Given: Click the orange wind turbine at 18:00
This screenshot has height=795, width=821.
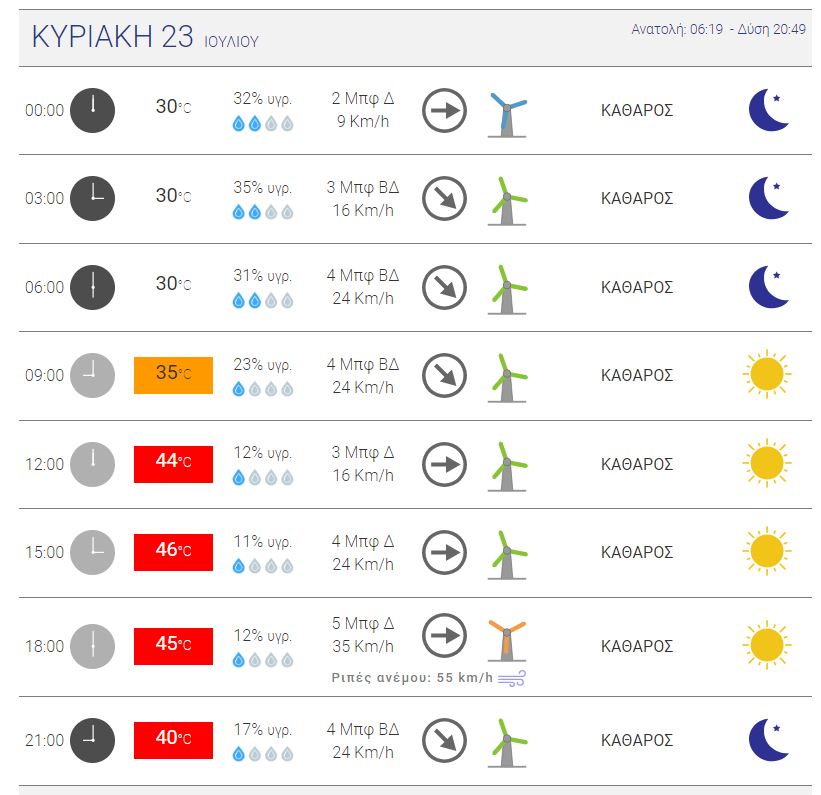Looking at the screenshot, I should 507,641.
